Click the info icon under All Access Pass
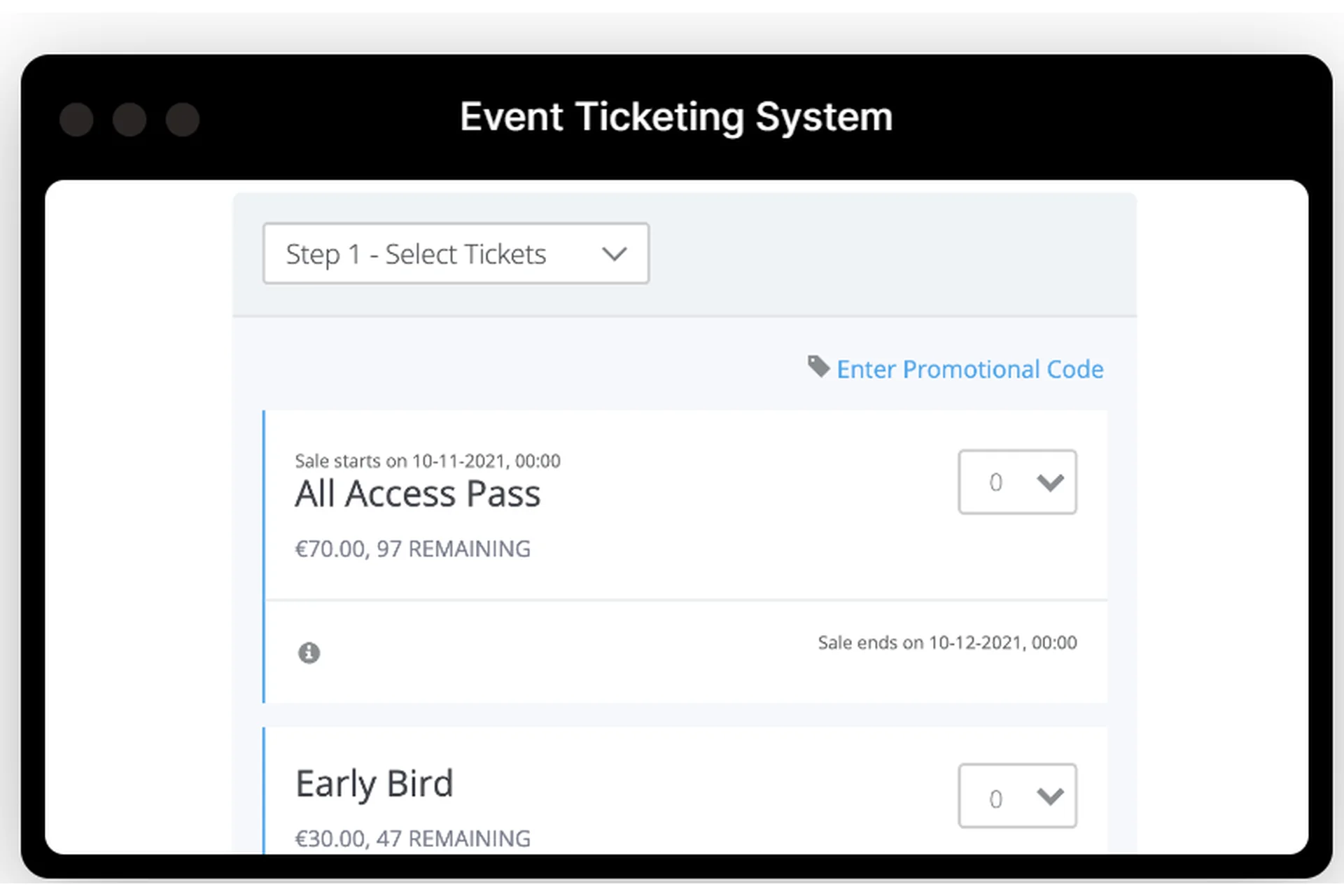 point(309,652)
